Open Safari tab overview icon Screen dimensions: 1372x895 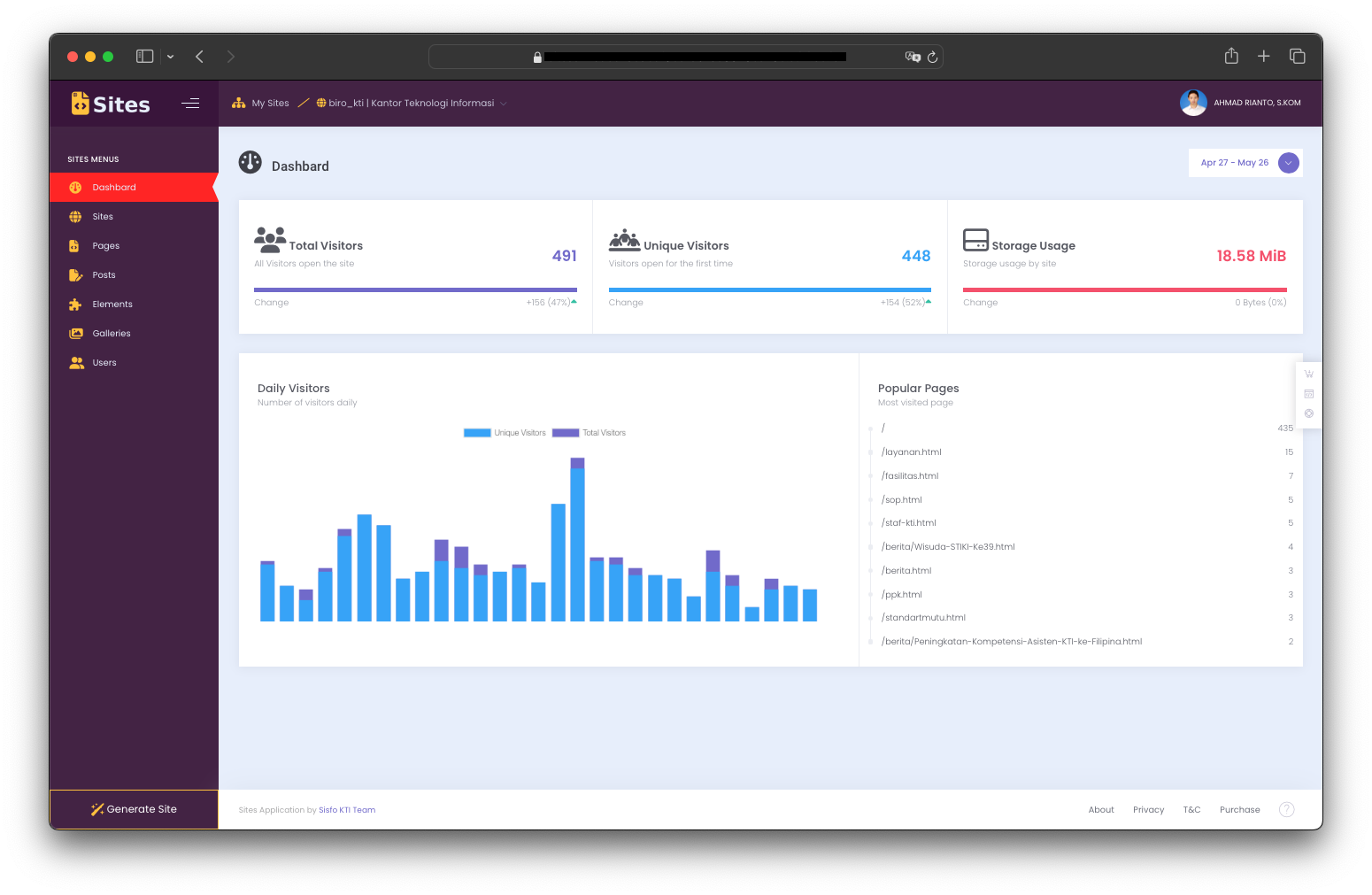tap(1297, 57)
